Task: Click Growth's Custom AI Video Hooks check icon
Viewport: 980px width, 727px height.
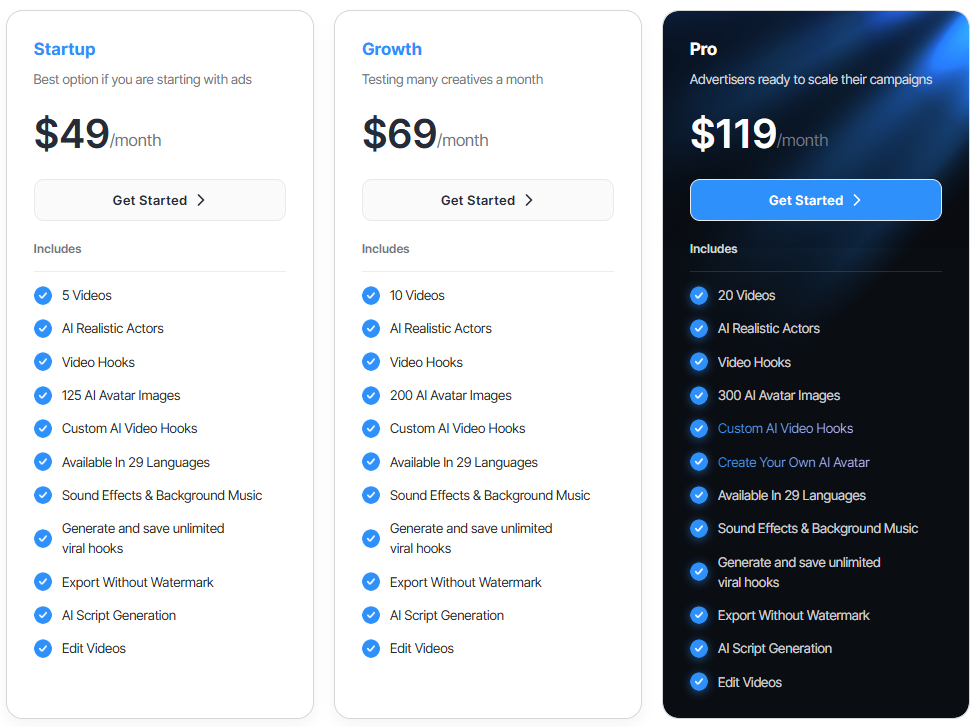Action: [371, 429]
